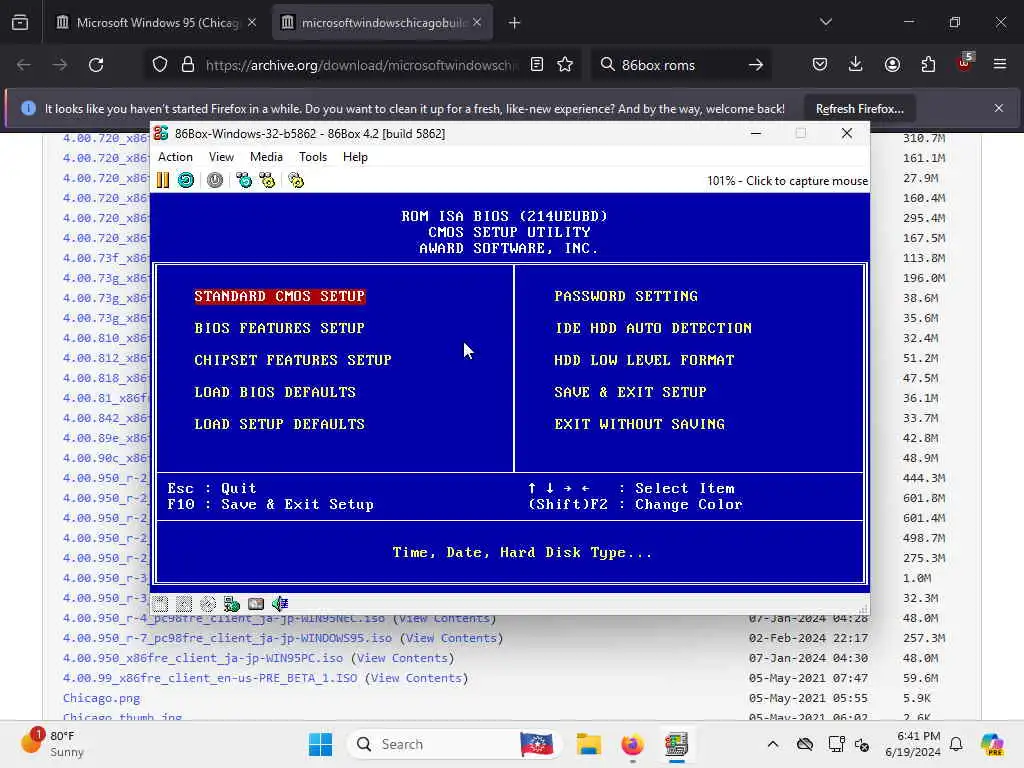The height and width of the screenshot is (768, 1024).
Task: Select CHIPSET FEATURES SETUP entry
Action: click(293, 360)
